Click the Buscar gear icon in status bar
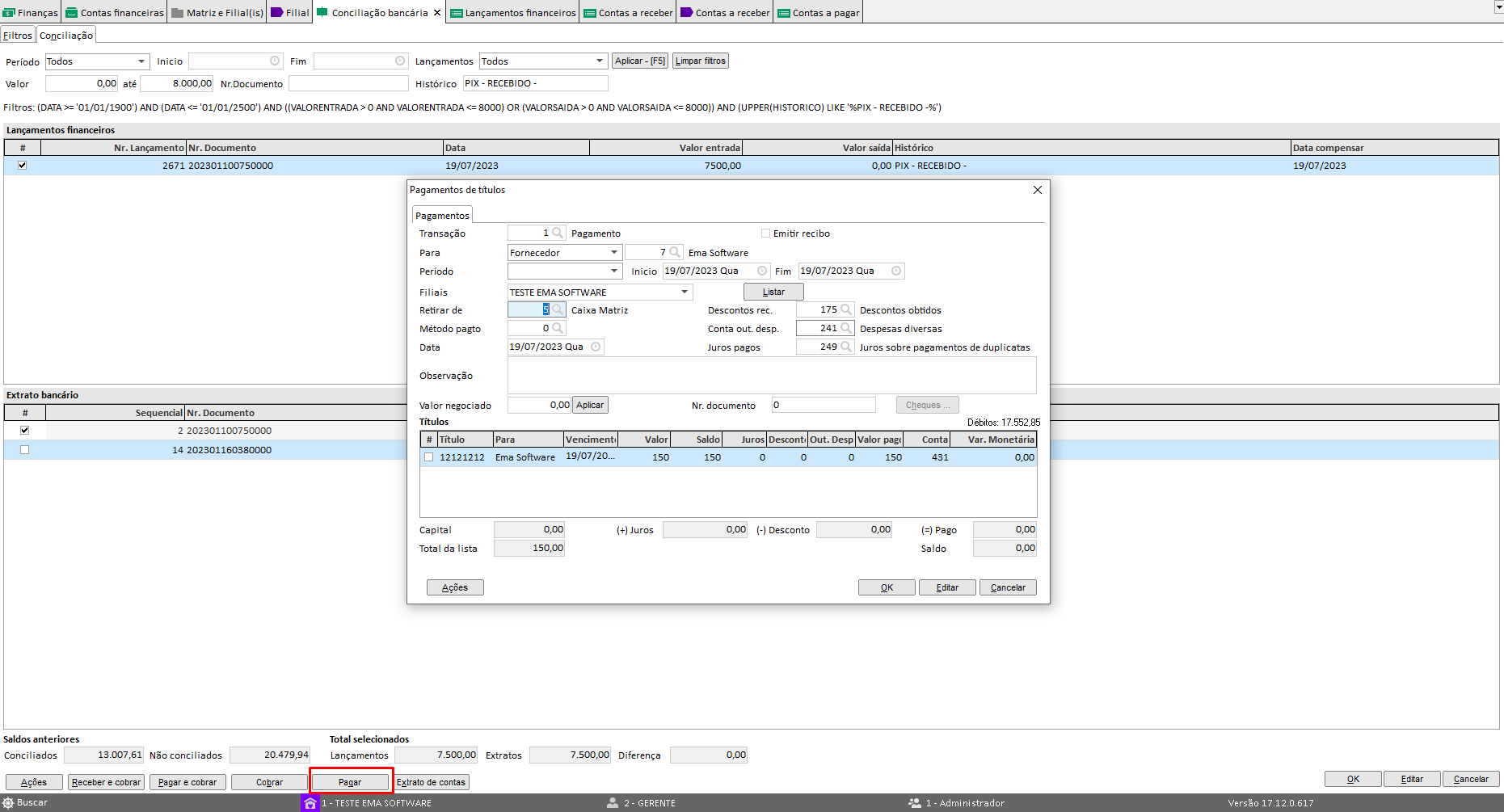 click(x=9, y=803)
